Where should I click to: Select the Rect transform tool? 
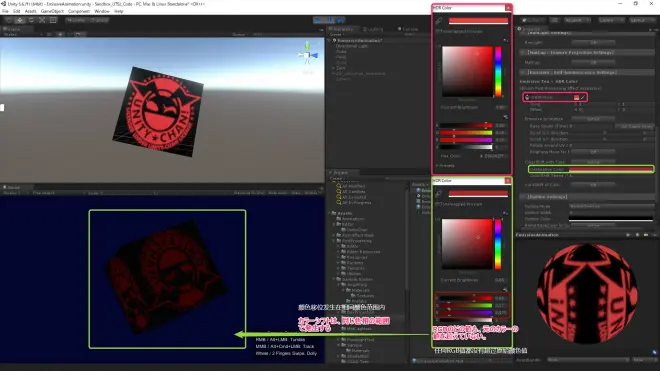point(53,20)
